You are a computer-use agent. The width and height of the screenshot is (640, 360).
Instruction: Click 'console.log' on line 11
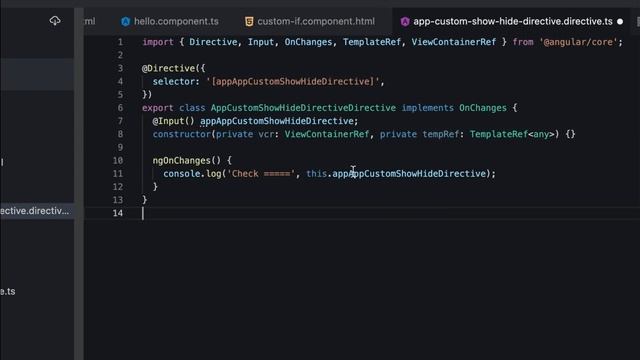[x=192, y=174]
